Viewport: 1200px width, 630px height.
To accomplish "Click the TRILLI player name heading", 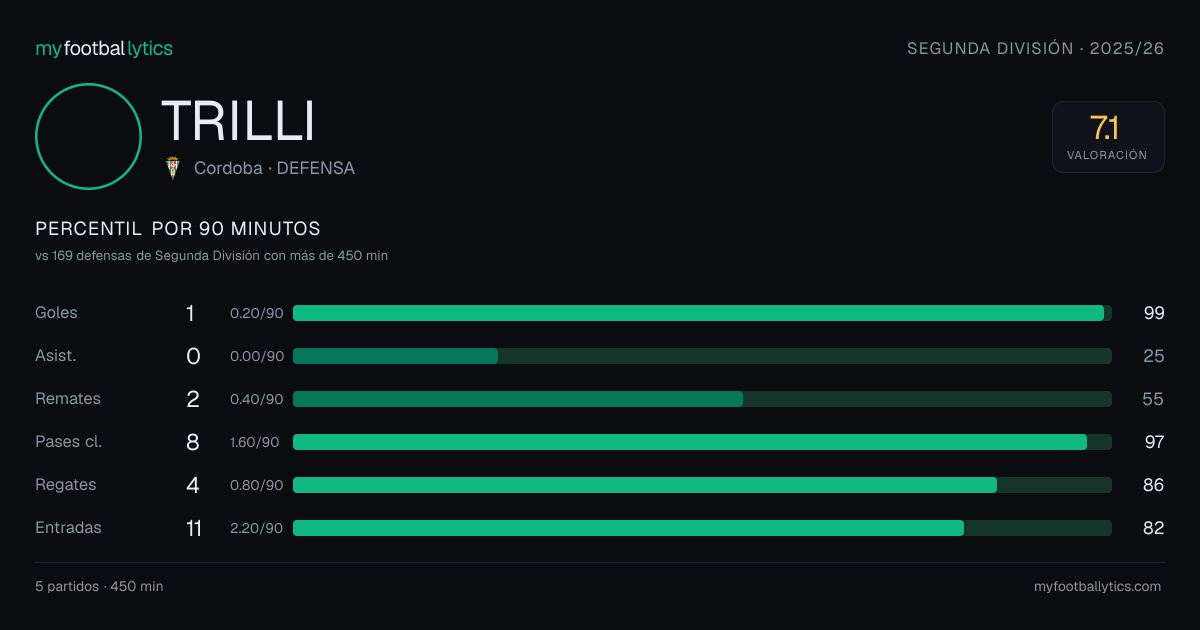I will click(238, 121).
